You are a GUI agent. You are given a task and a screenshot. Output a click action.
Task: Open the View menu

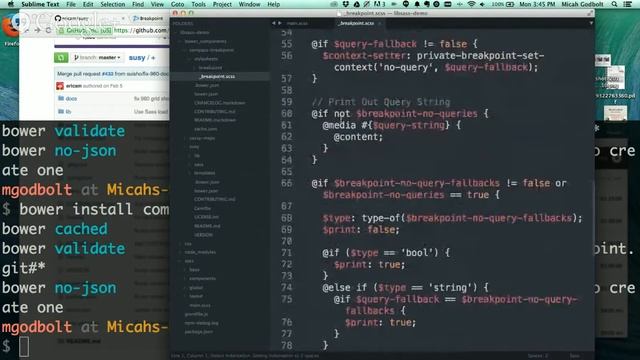[157, 4]
